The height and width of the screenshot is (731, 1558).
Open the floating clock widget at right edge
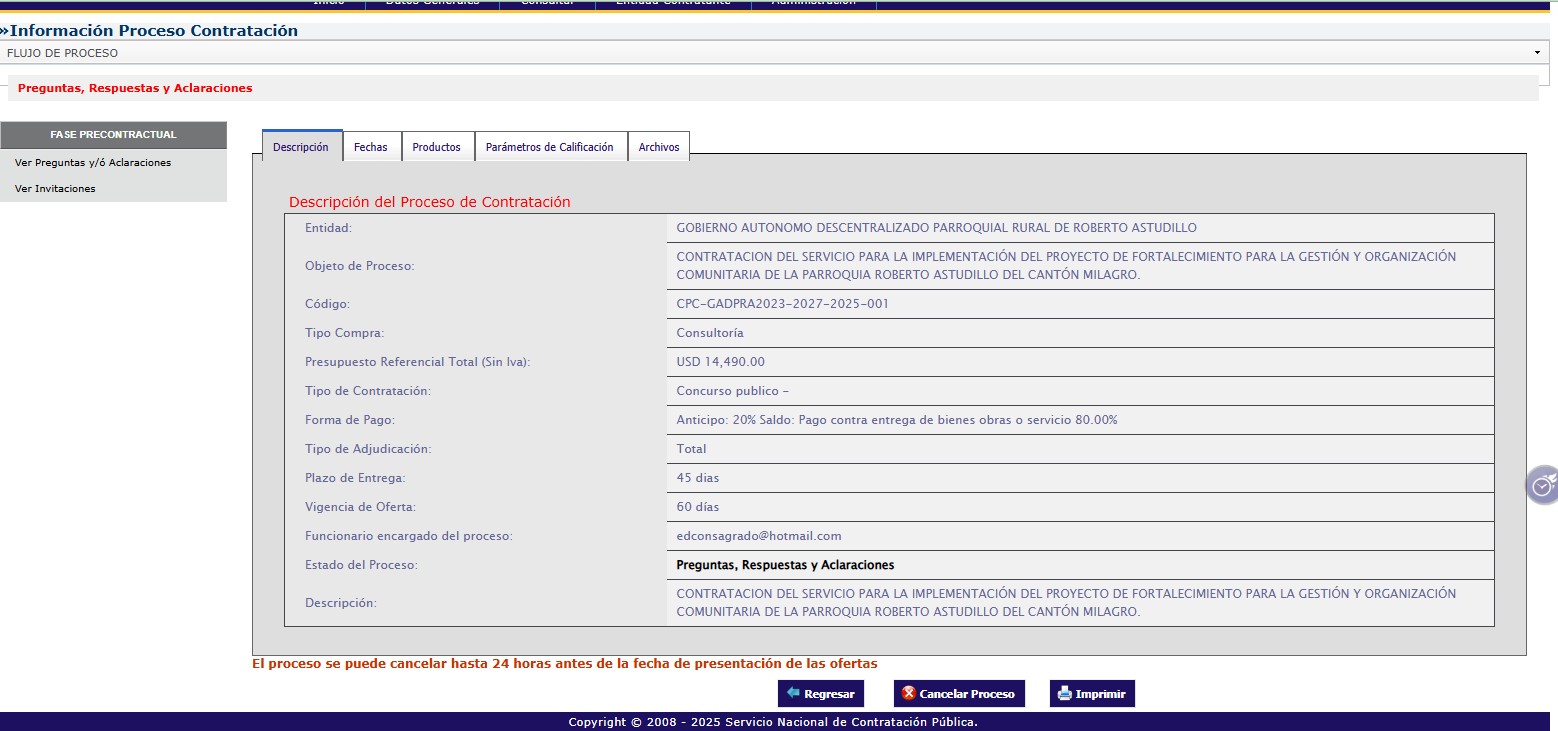click(x=1543, y=485)
